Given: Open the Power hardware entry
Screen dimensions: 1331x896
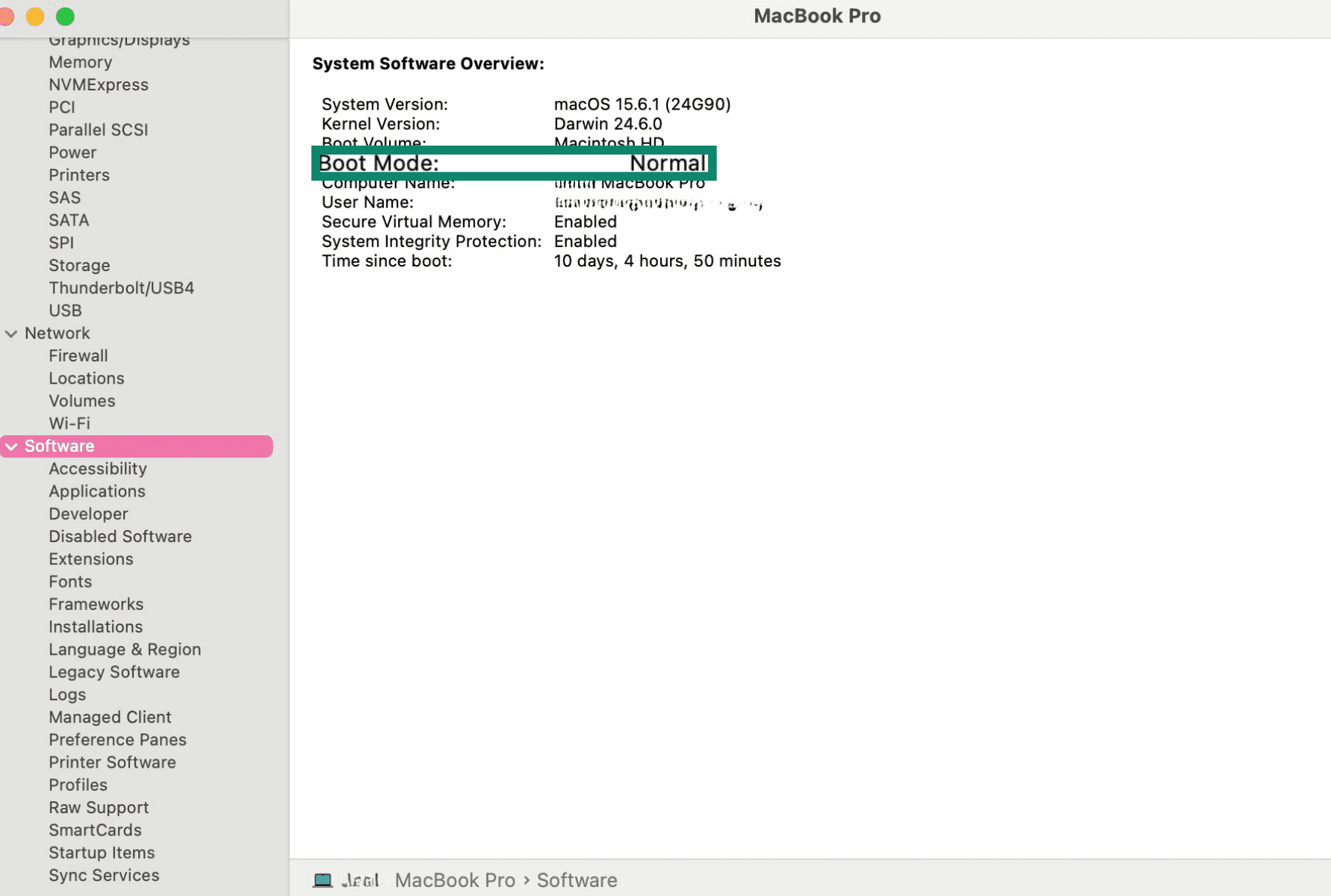Looking at the screenshot, I should pyautogui.click(x=72, y=152).
